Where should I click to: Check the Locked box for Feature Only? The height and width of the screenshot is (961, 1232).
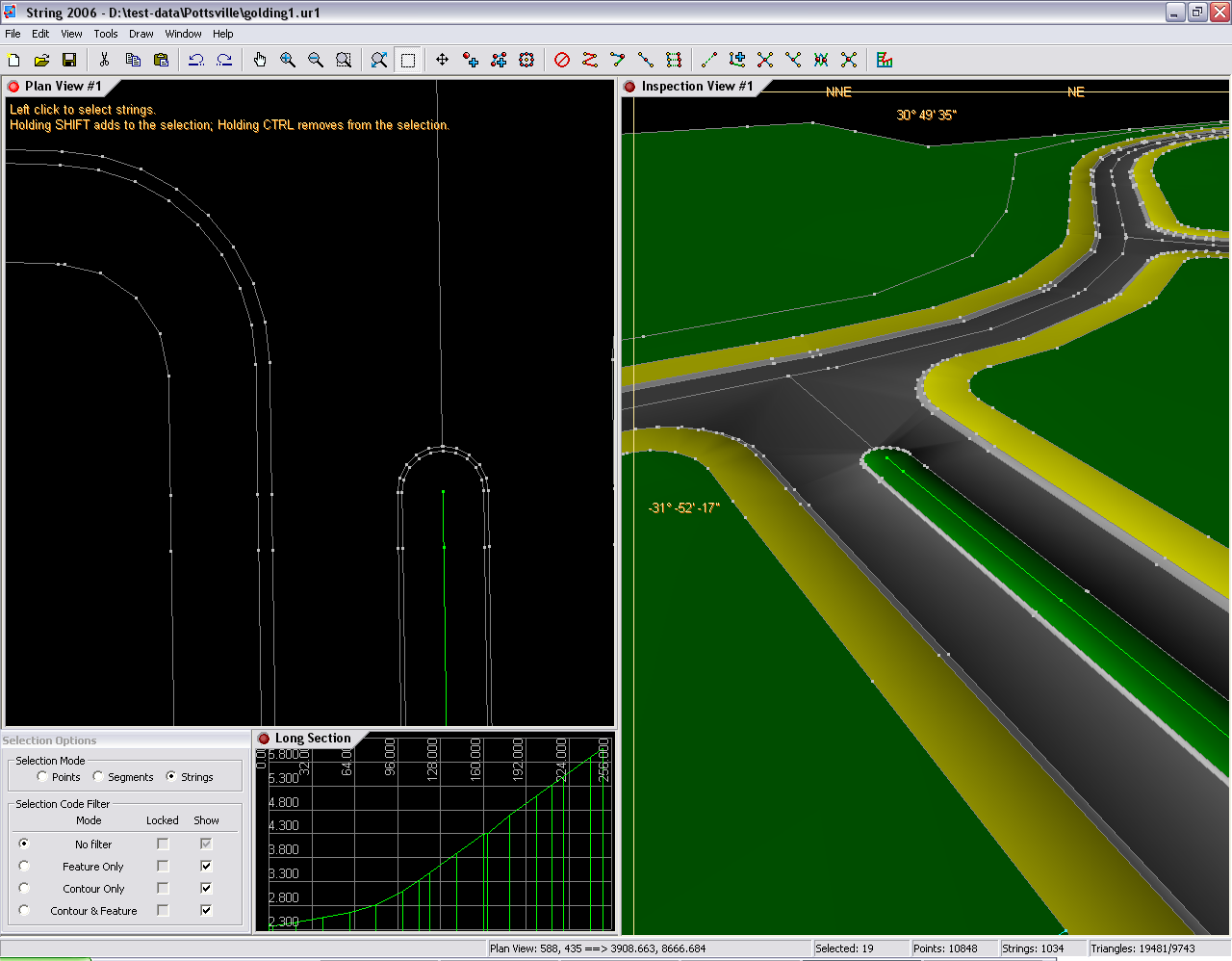coord(163,866)
